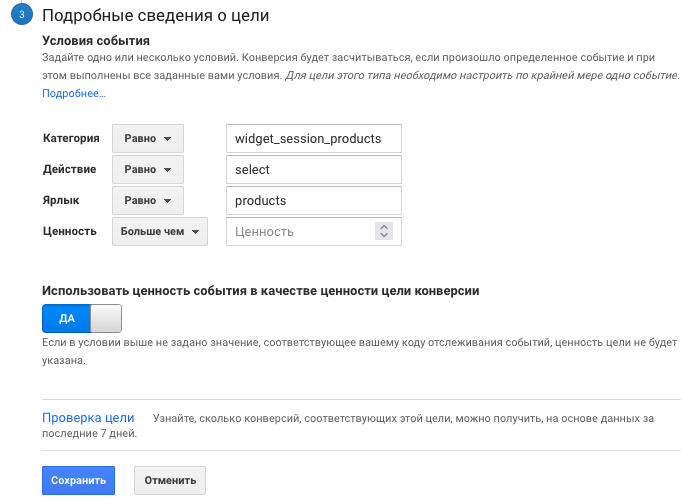
Task: Click the 'Проверка цели' link
Action: tap(88, 417)
